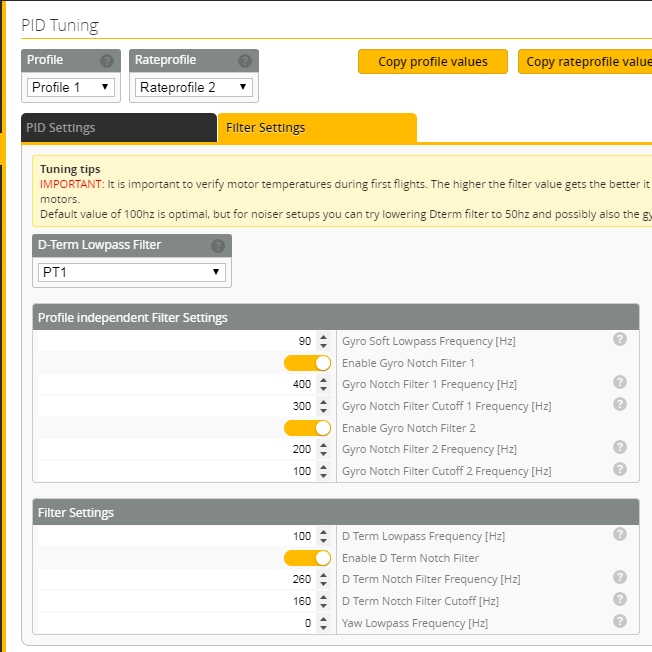Click help icon for Yaw Lowpass Frequency
The height and width of the screenshot is (652, 652).
(620, 621)
